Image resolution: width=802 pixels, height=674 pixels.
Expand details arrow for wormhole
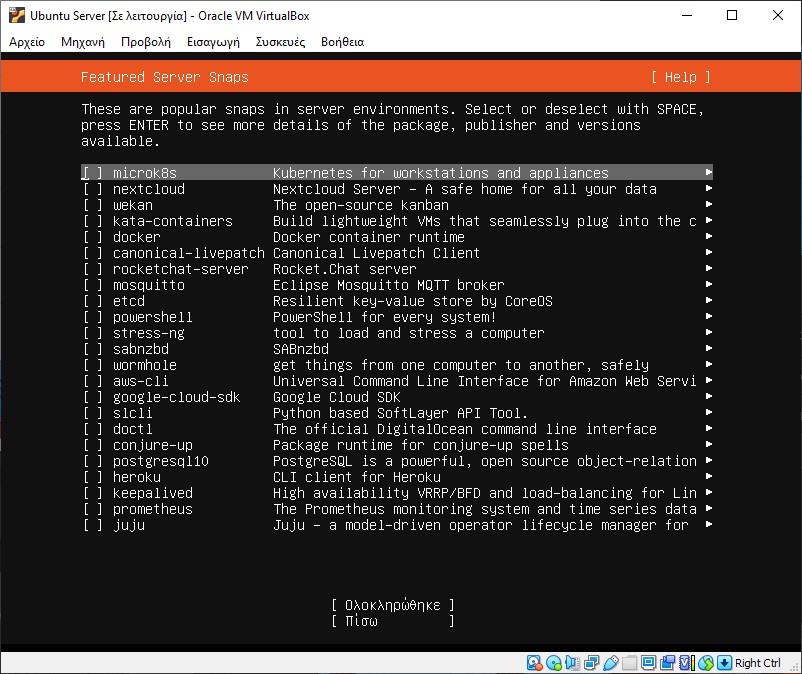tap(708, 365)
